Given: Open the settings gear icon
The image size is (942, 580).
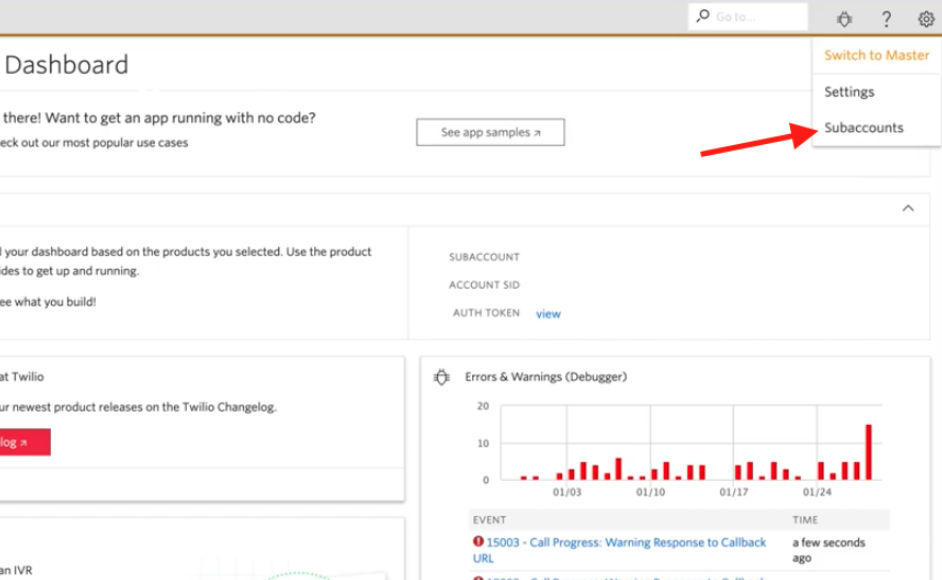Looking at the screenshot, I should tap(926, 19).
